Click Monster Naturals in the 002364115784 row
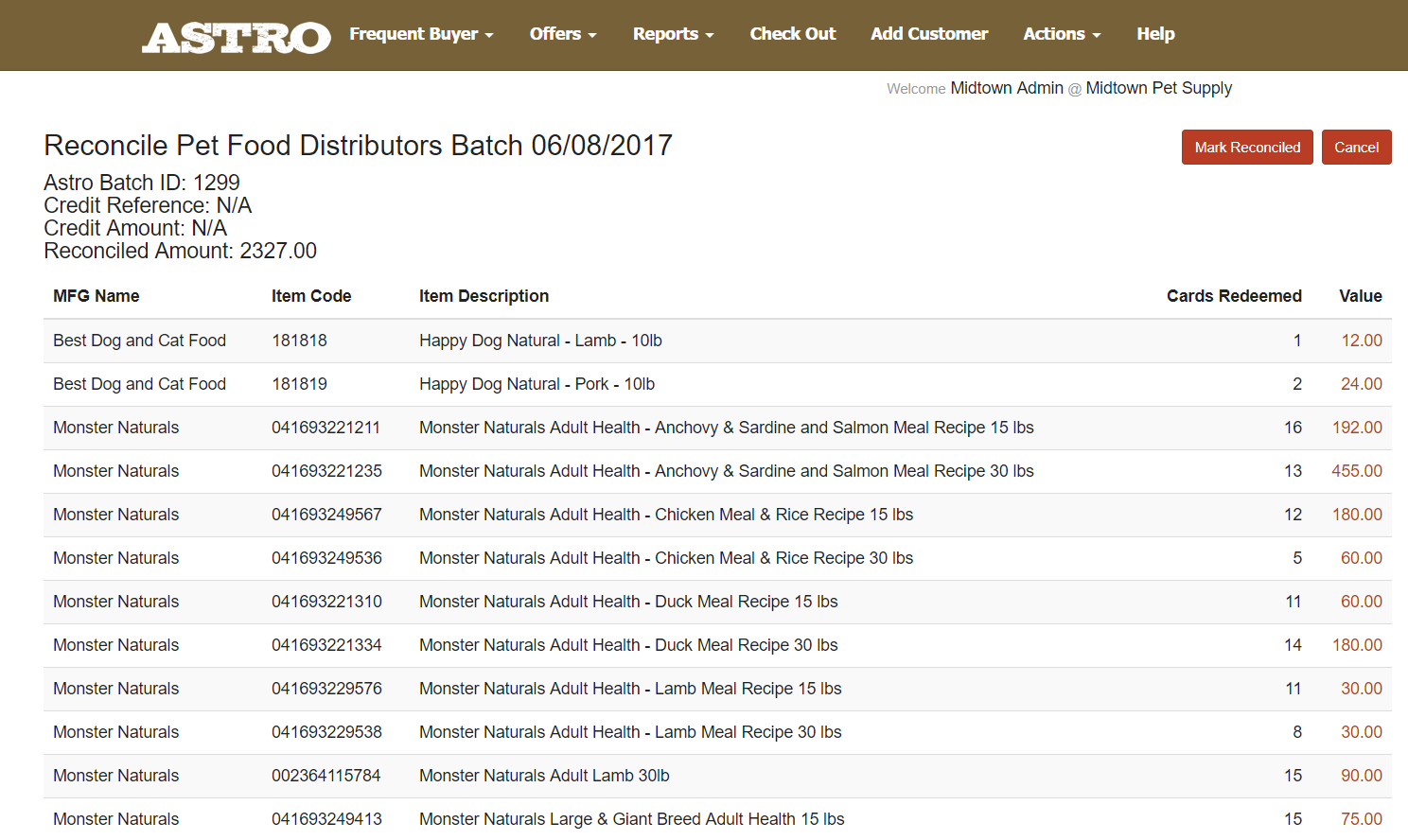Image resolution: width=1408 pixels, height=840 pixels. coord(116,776)
